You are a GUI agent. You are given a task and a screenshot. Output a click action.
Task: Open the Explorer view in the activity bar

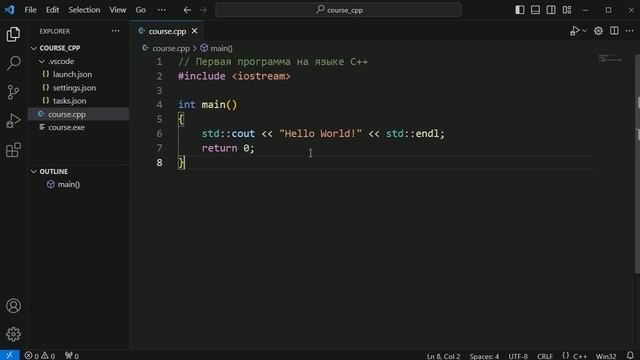point(13,34)
